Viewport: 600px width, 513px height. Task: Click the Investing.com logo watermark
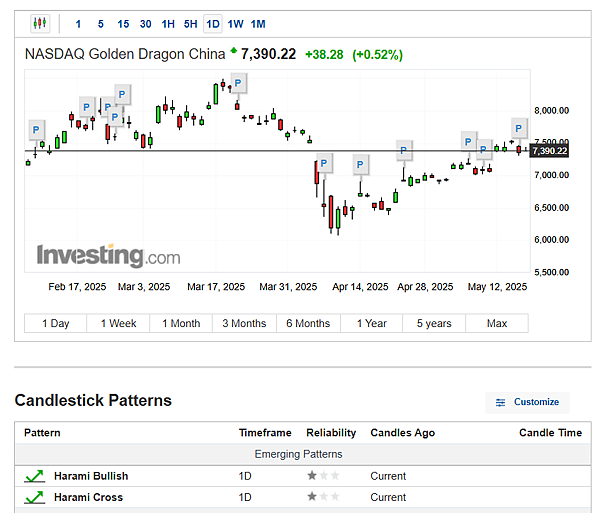(x=109, y=255)
